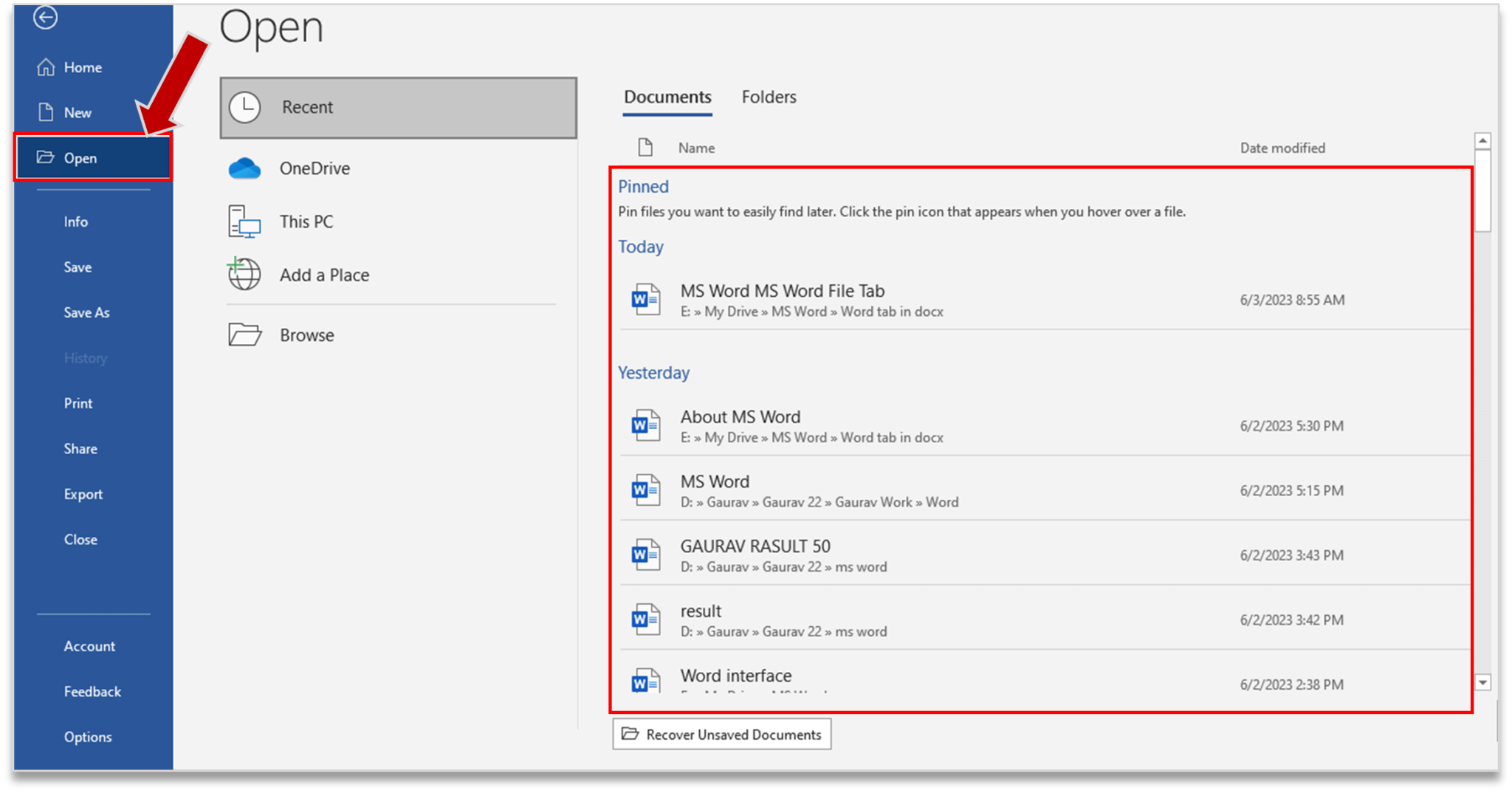The height and width of the screenshot is (793, 1512).
Task: Click date 6/2/2023 3:43 PM
Action: pyautogui.click(x=1291, y=555)
